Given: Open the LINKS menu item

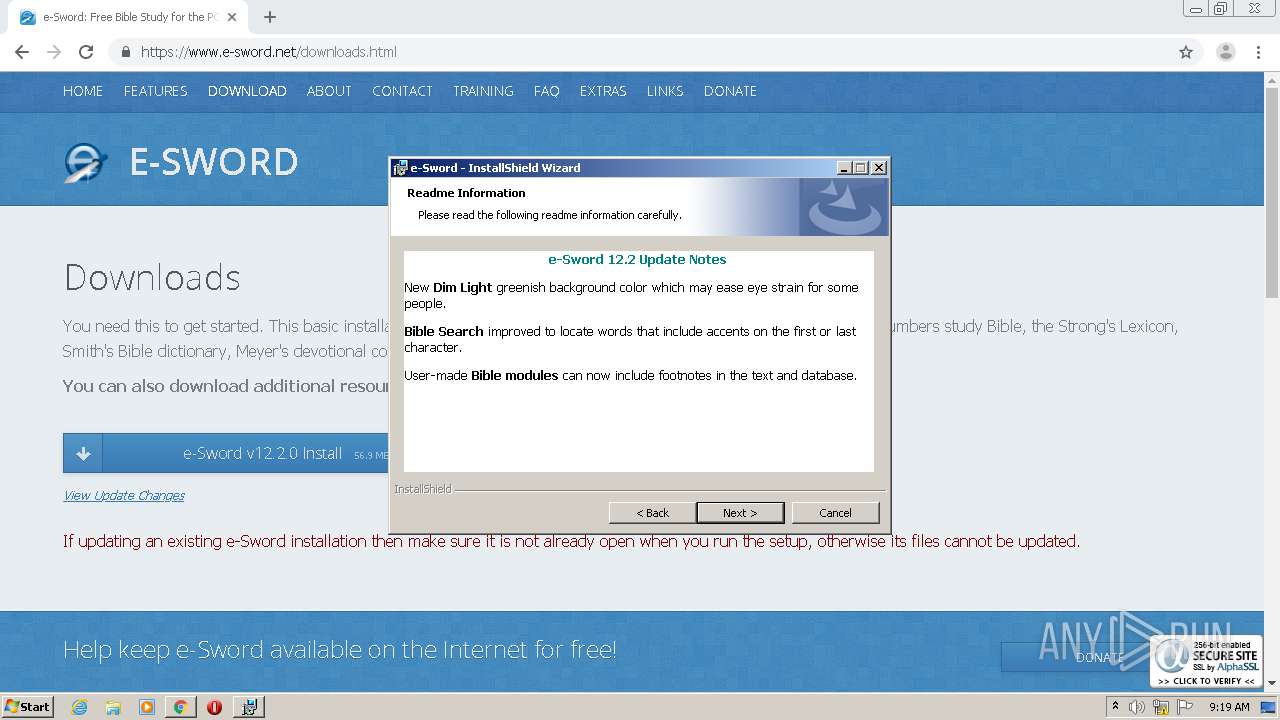Looking at the screenshot, I should [665, 91].
